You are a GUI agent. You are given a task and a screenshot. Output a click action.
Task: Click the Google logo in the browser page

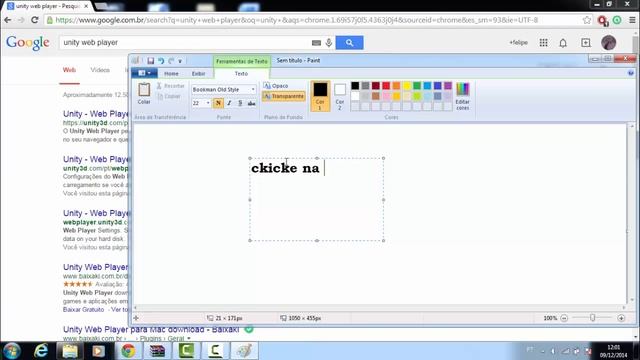coord(28,43)
